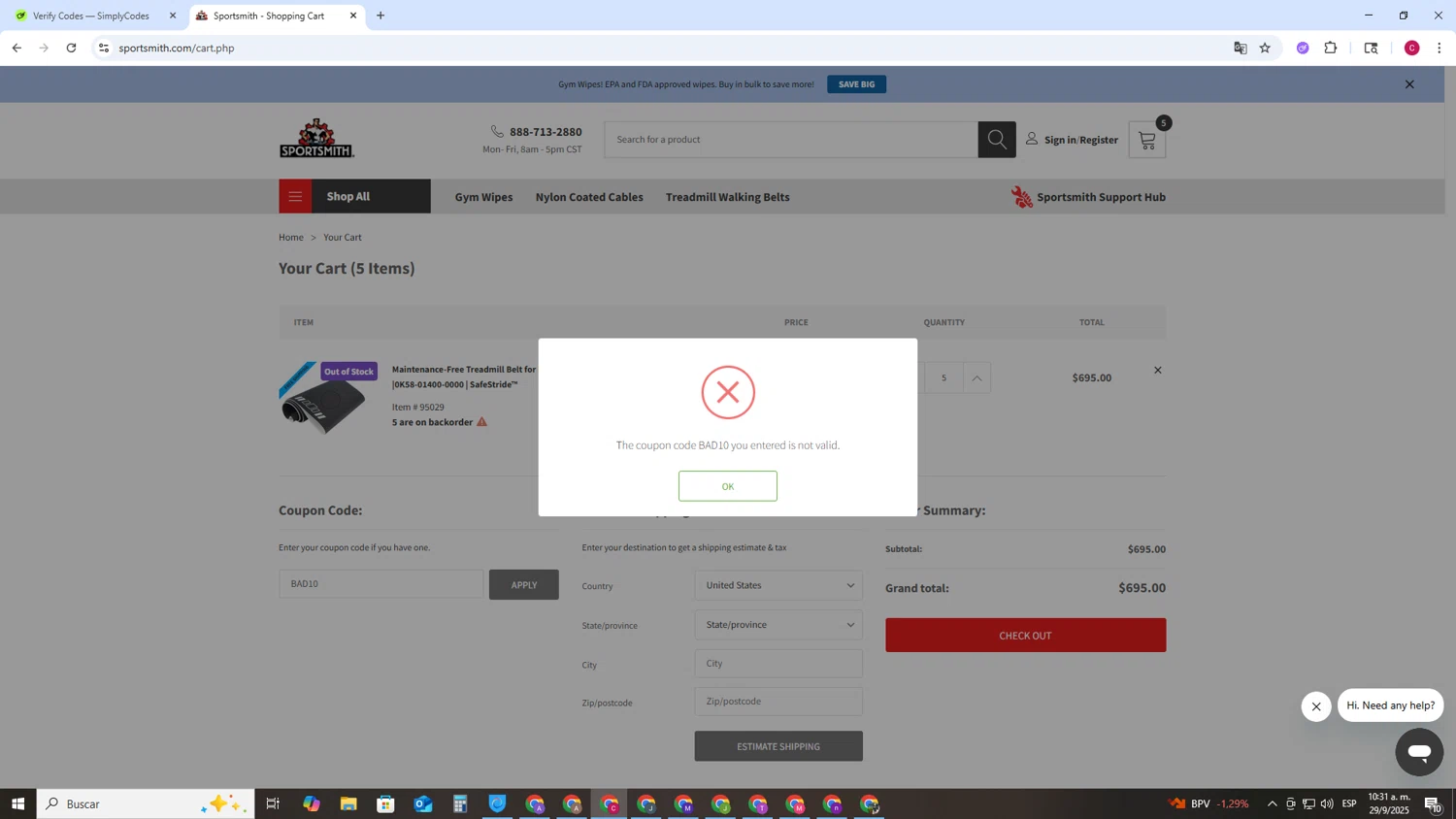Viewport: 1456px width, 819px height.
Task: Click the taskbar Buscar search box
Action: pyautogui.click(x=146, y=803)
